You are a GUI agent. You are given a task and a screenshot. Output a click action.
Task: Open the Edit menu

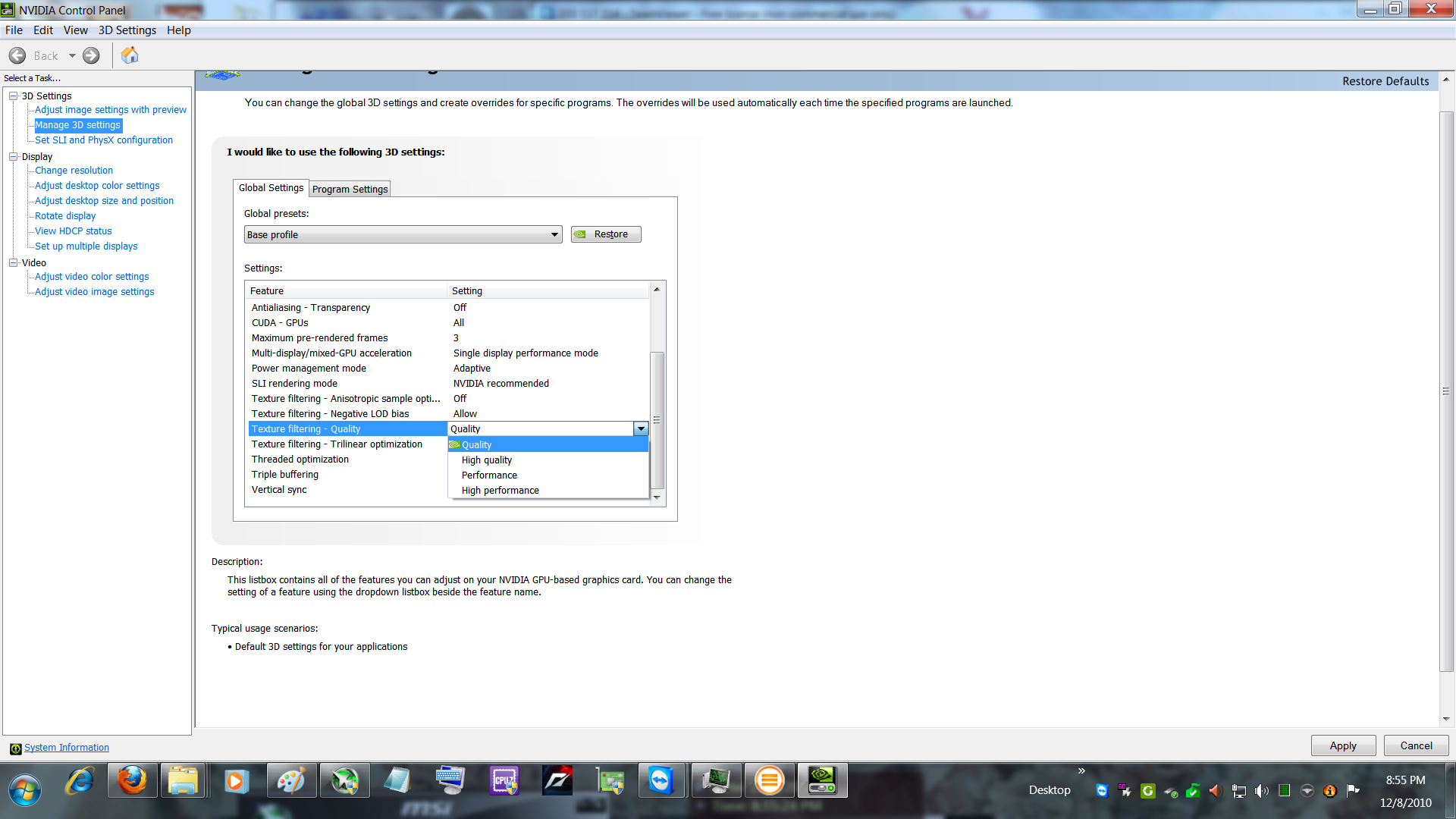[43, 30]
